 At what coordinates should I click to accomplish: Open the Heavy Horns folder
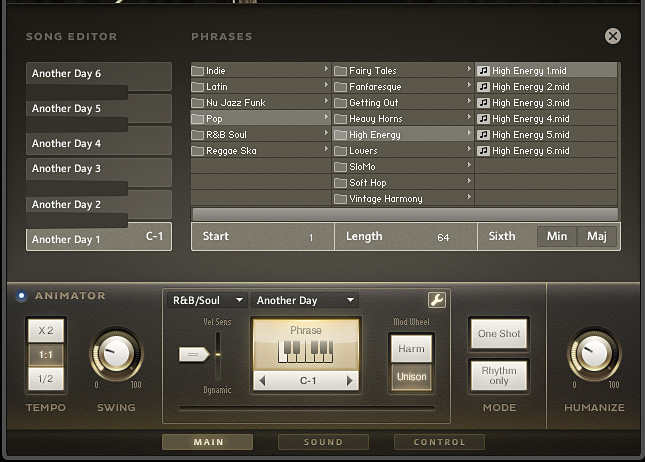[375, 119]
